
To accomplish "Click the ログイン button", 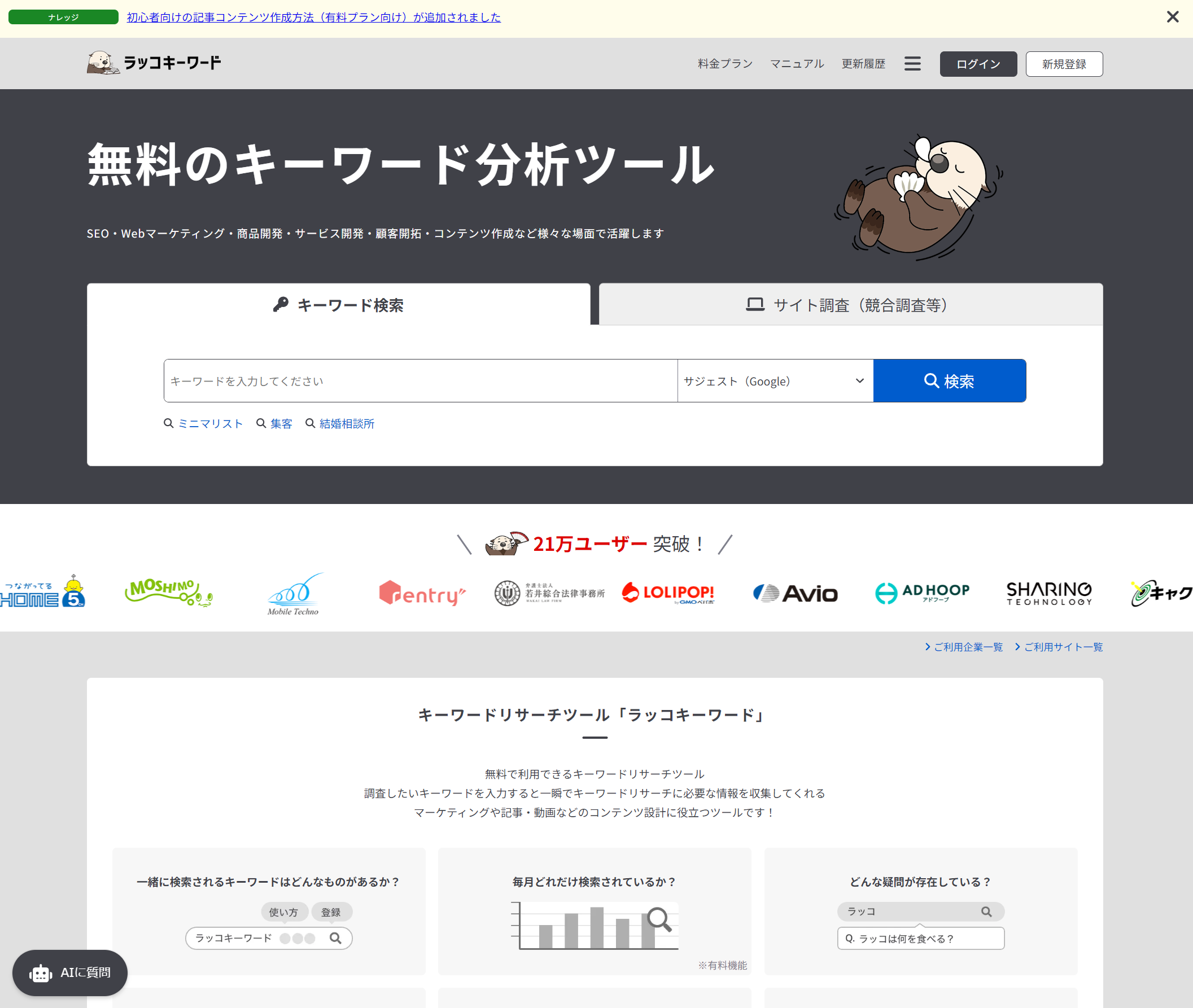I will (x=978, y=63).
